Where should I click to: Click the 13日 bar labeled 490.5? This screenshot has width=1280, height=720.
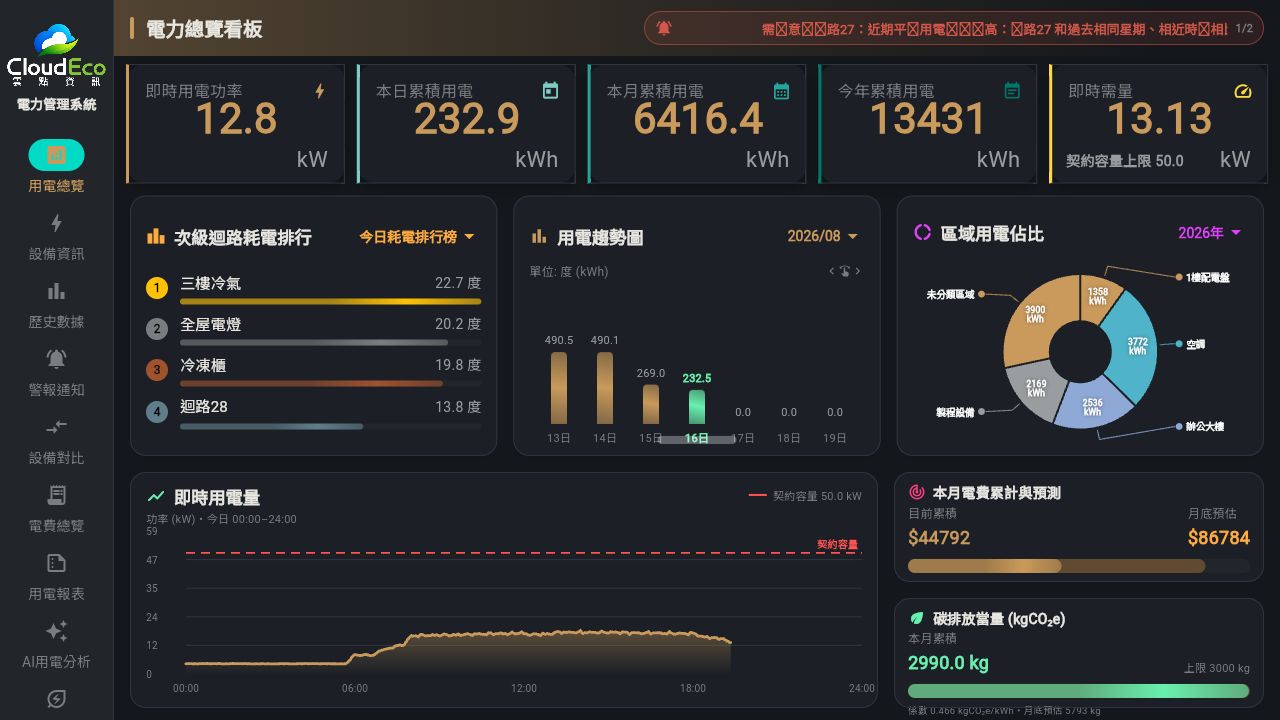pos(559,388)
